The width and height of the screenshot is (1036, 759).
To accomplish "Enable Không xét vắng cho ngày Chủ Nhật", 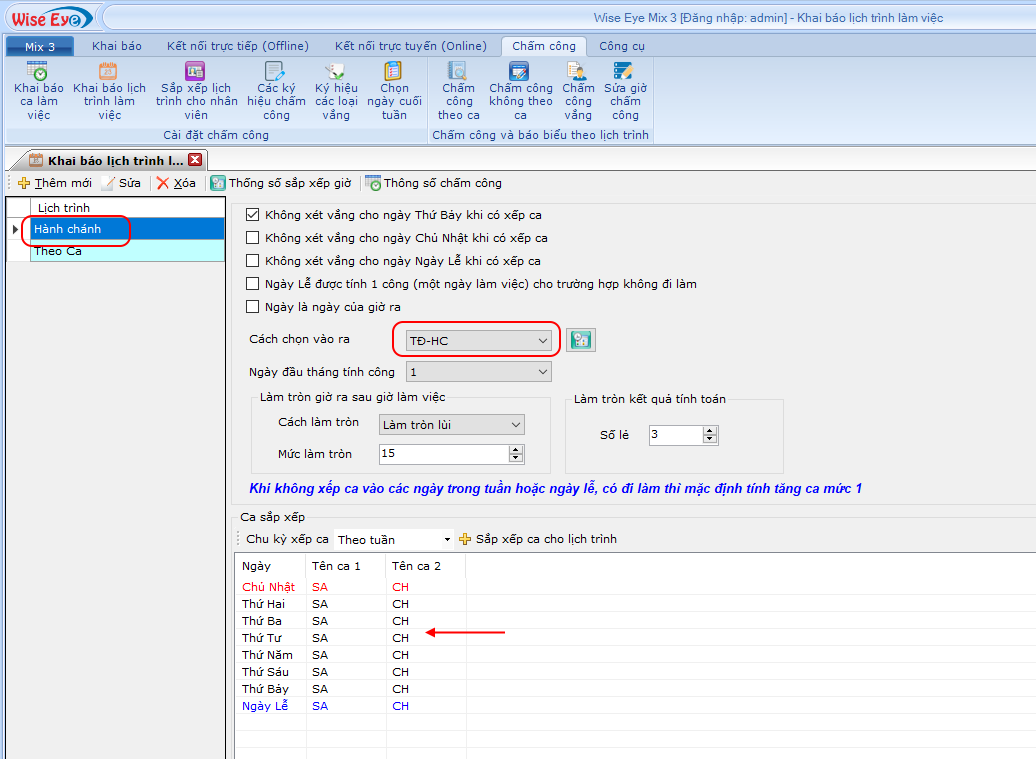I will (253, 238).
